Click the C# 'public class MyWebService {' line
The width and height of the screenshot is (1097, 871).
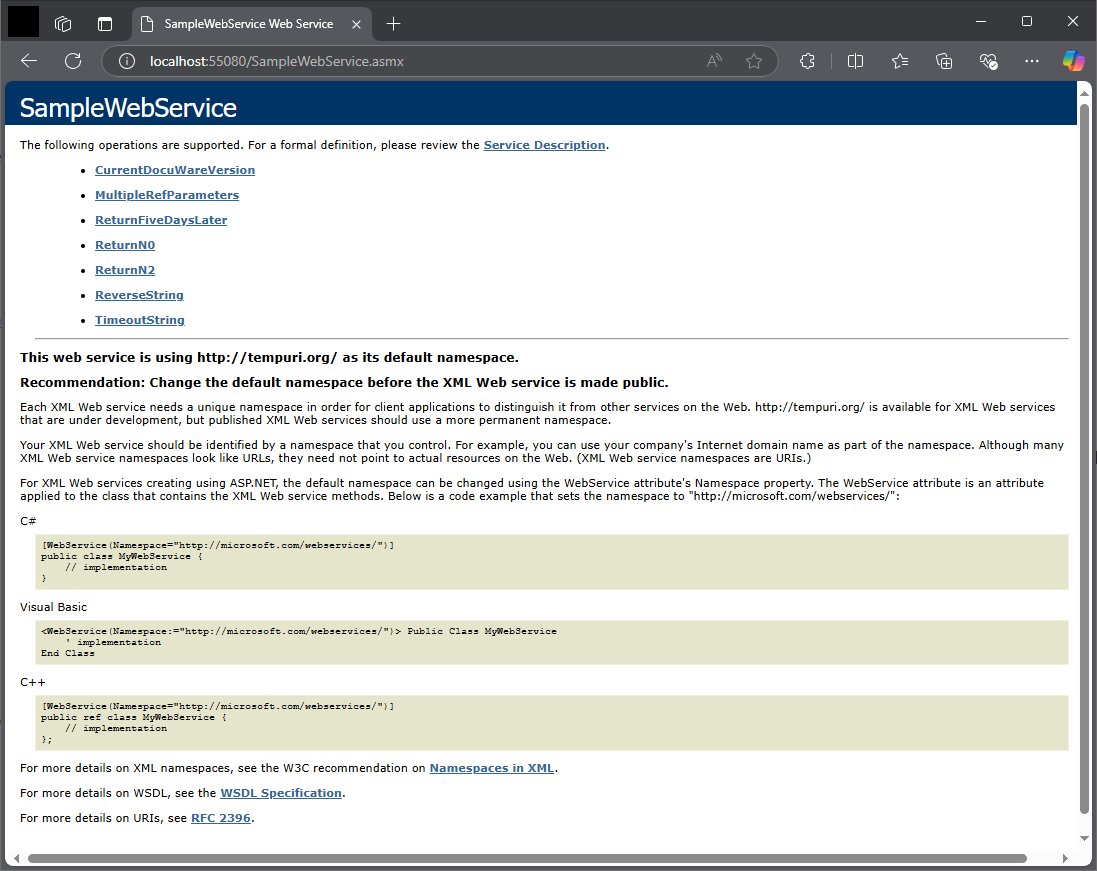coord(121,556)
